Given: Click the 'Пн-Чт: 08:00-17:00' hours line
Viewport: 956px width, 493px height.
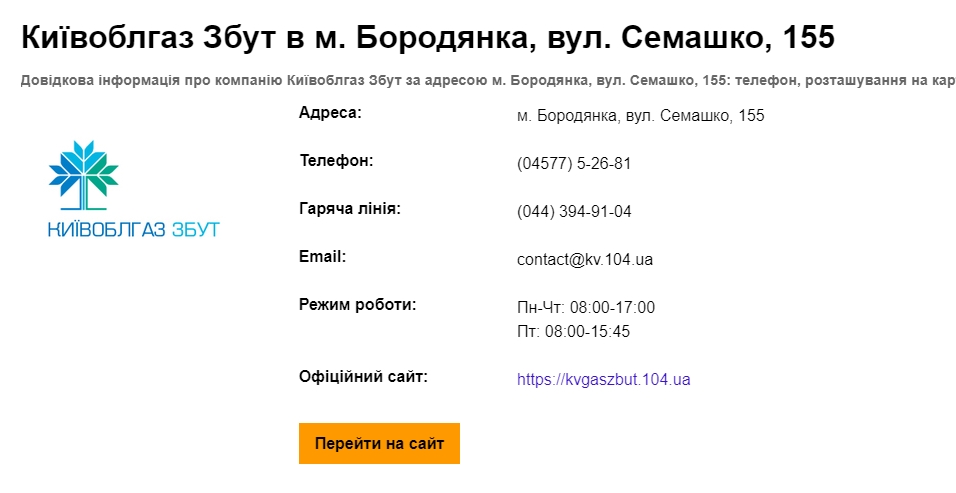Looking at the screenshot, I should click(x=586, y=307).
